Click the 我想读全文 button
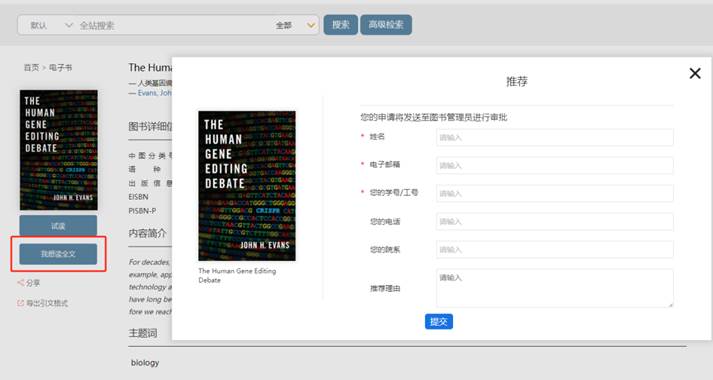Viewport: 713px width, 380px height. [x=58, y=254]
